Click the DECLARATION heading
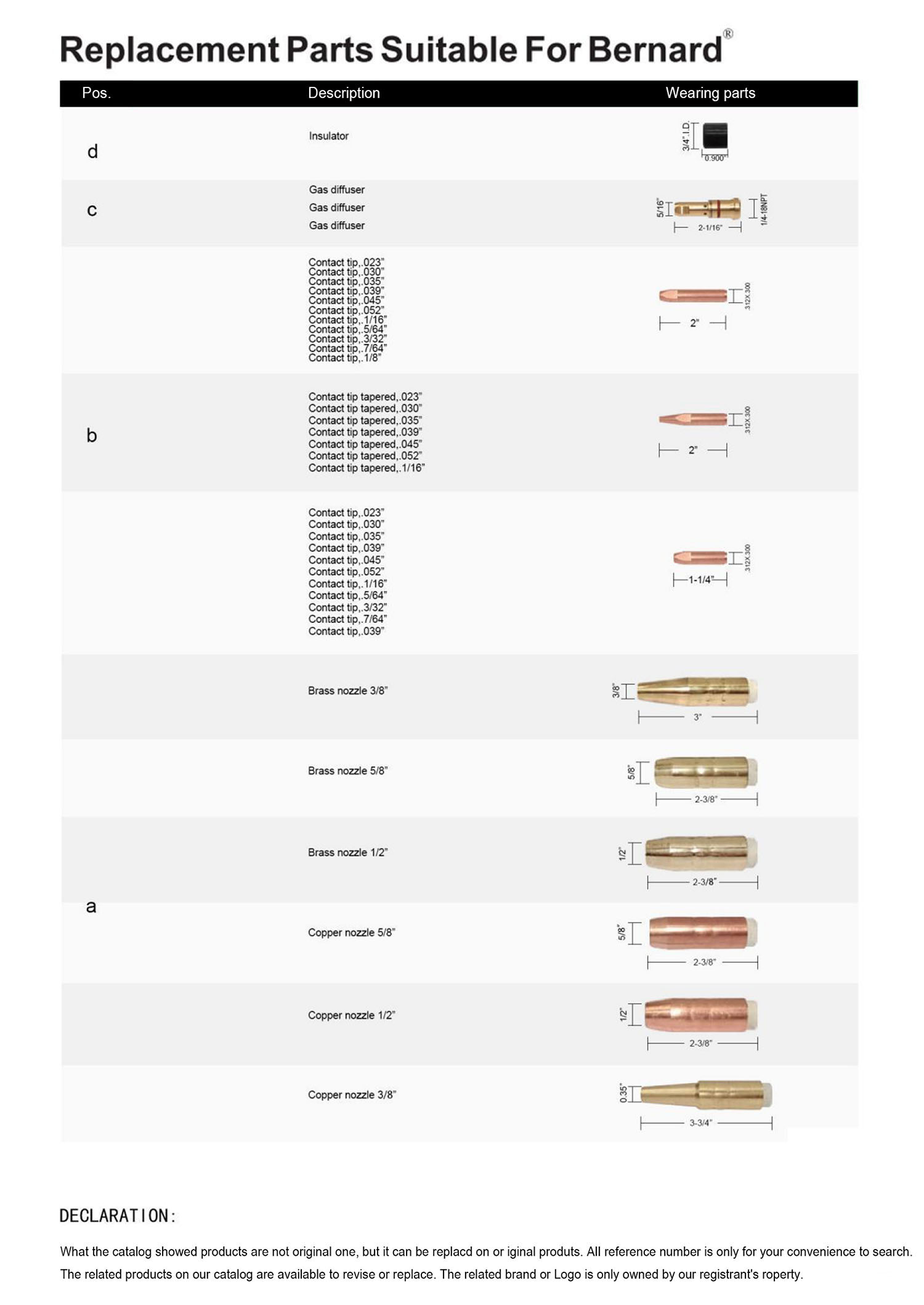 pyautogui.click(x=118, y=1216)
